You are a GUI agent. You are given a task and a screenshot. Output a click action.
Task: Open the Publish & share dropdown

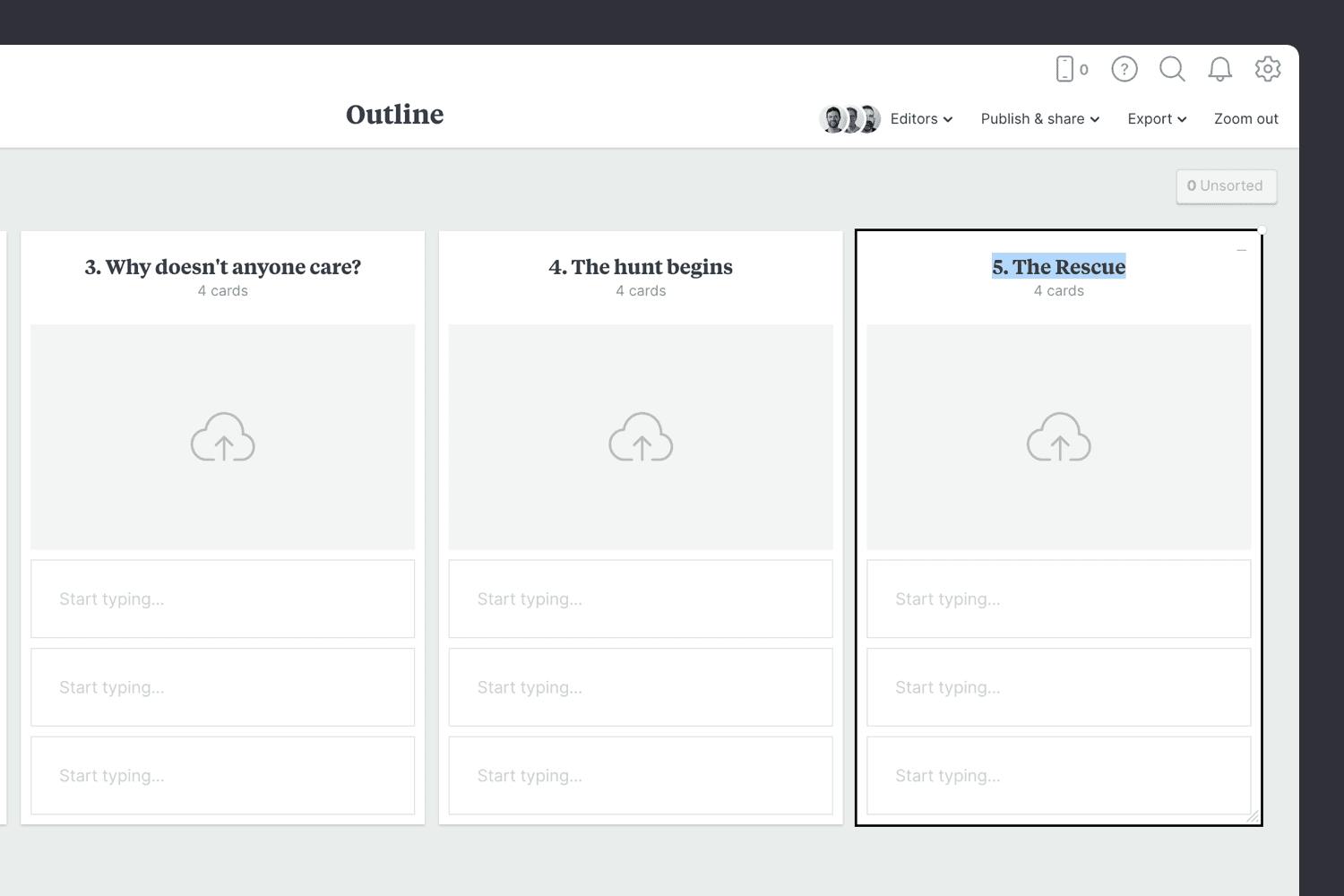[x=1039, y=119]
